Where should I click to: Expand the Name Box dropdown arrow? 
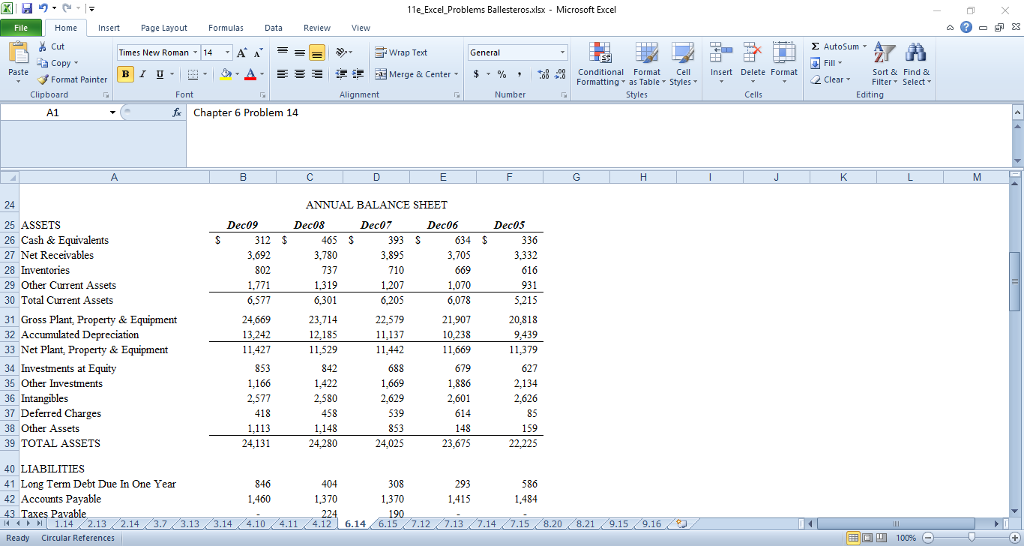coord(112,112)
